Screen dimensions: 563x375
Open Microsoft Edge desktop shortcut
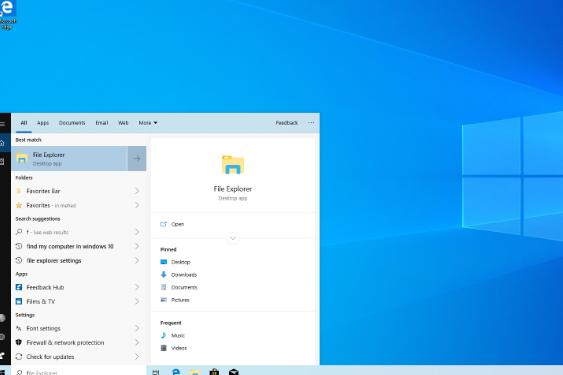(x=7, y=14)
